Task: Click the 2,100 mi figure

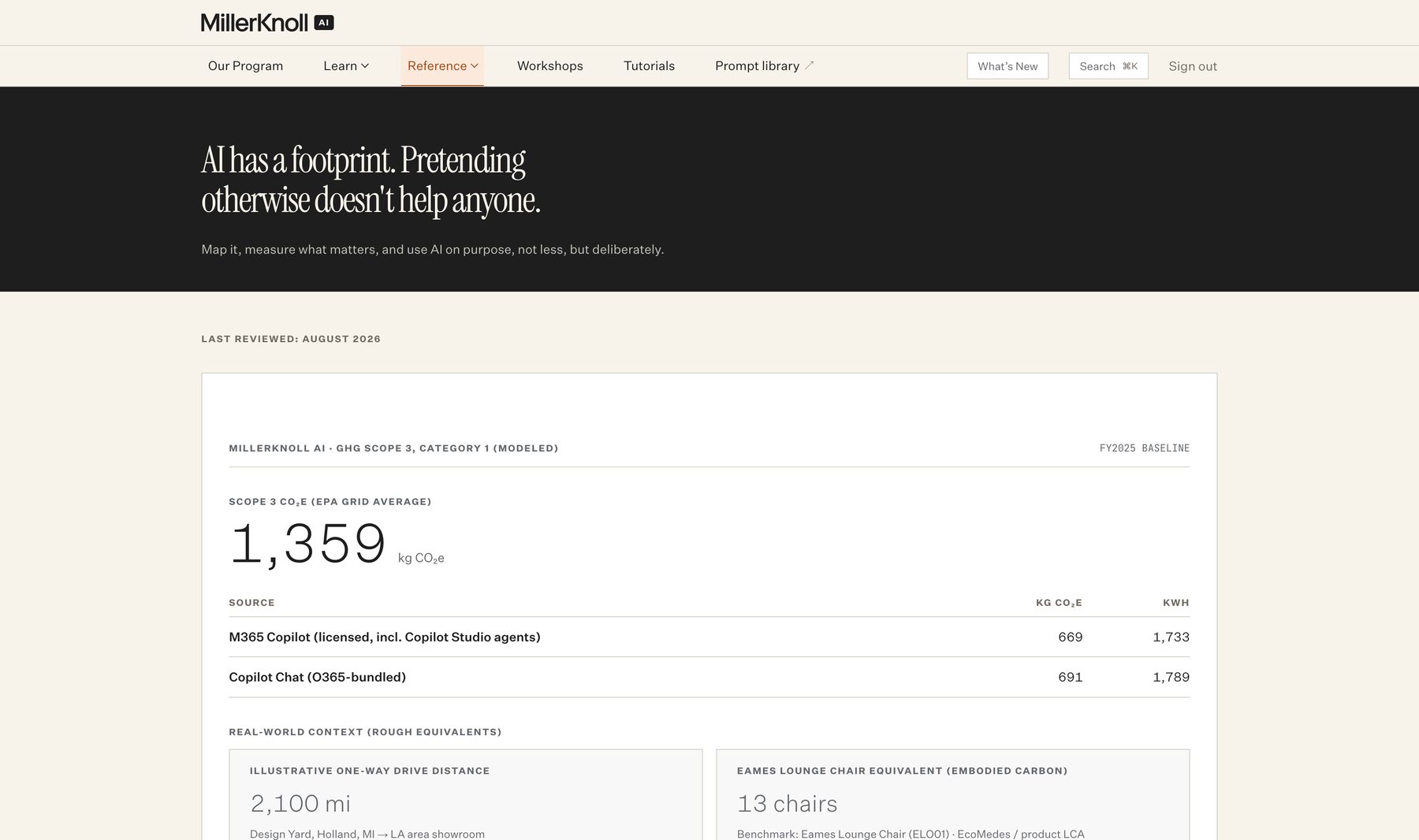Action: tap(300, 804)
